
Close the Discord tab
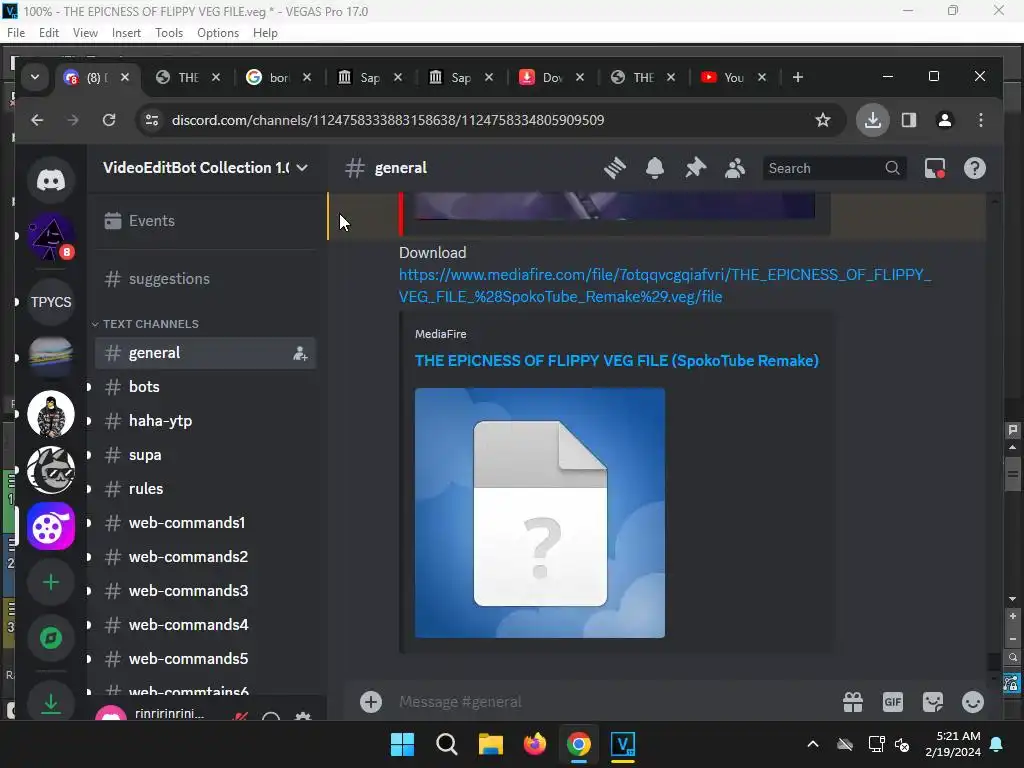[x=125, y=77]
